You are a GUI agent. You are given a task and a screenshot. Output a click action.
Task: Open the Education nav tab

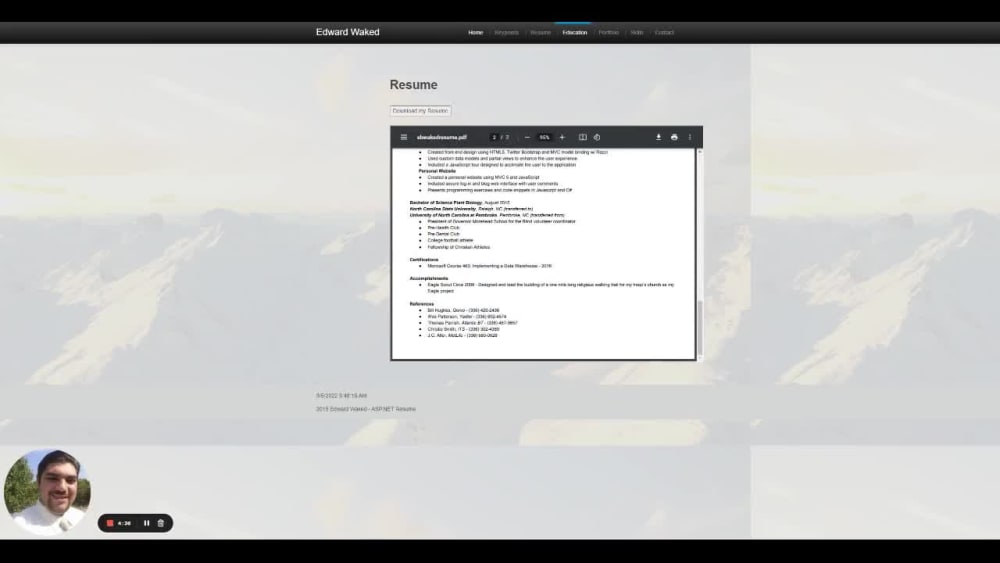click(575, 33)
